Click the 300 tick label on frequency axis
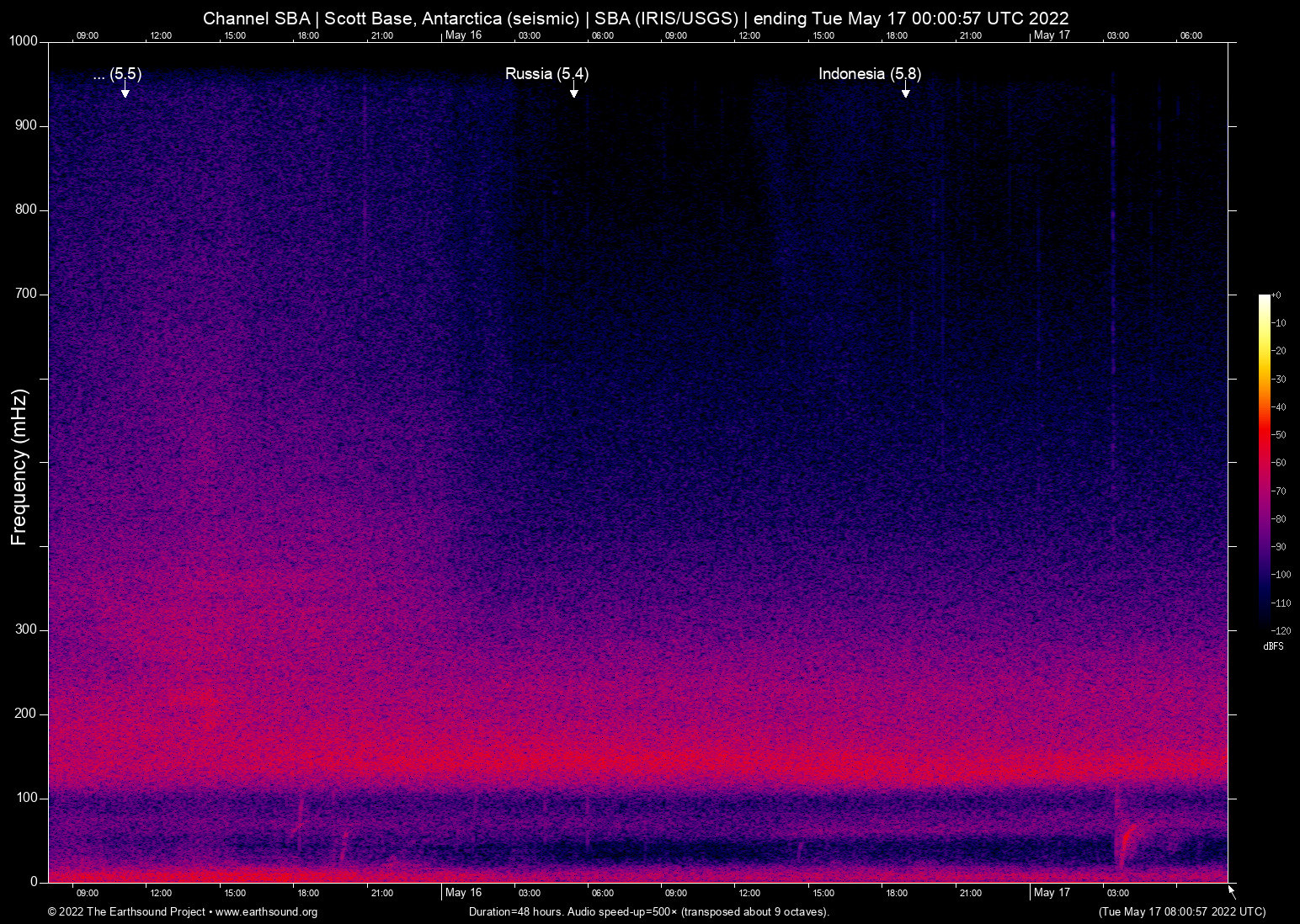Image resolution: width=1300 pixels, height=924 pixels. tap(26, 629)
